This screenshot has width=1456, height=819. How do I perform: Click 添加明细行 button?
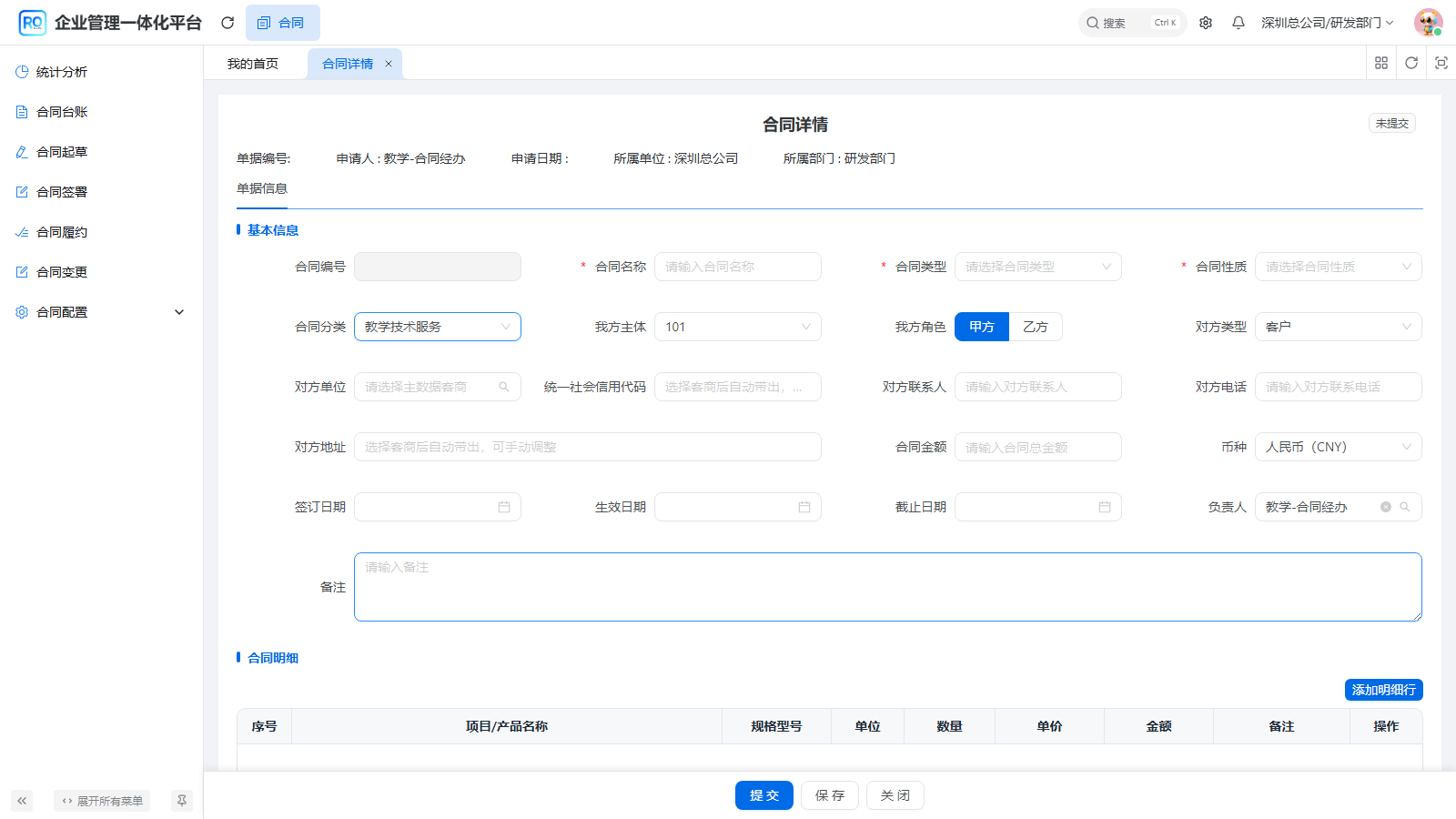1384,690
